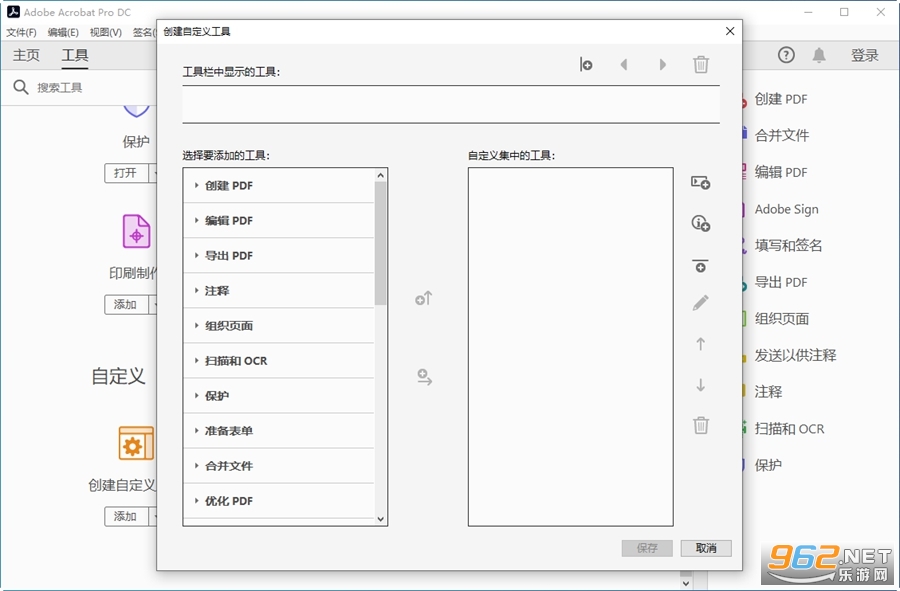900x591 pixels.
Task: Click the move up arrow beside custom set list
Action: point(700,344)
